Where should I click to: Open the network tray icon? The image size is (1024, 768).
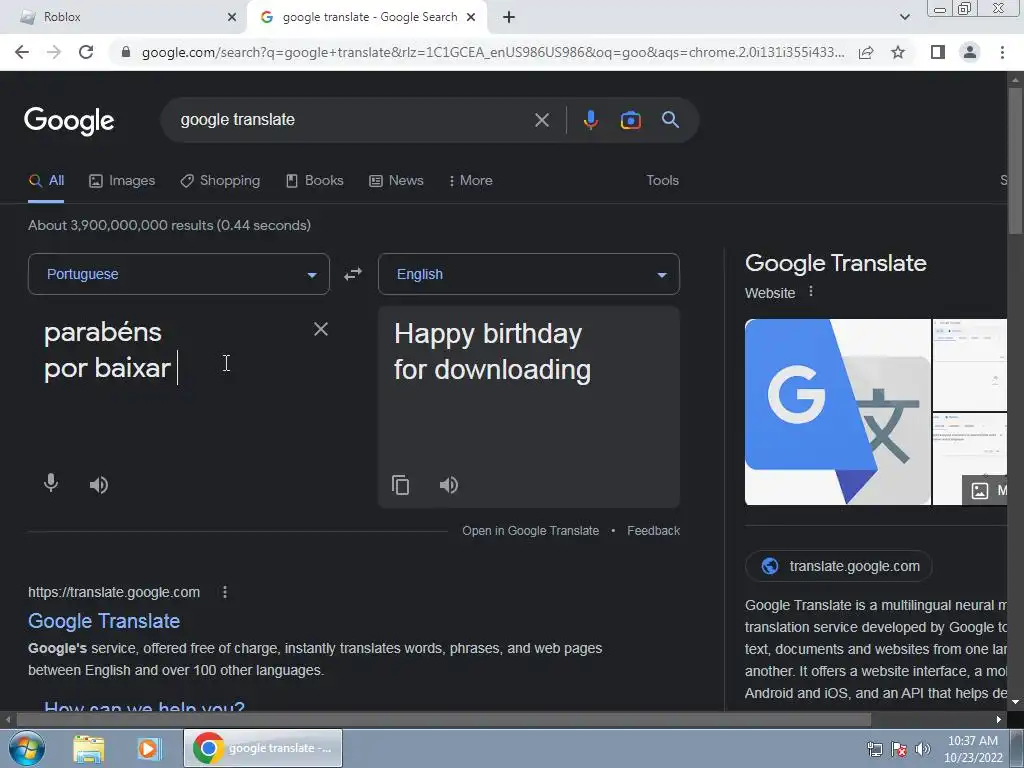pyautogui.click(x=874, y=749)
